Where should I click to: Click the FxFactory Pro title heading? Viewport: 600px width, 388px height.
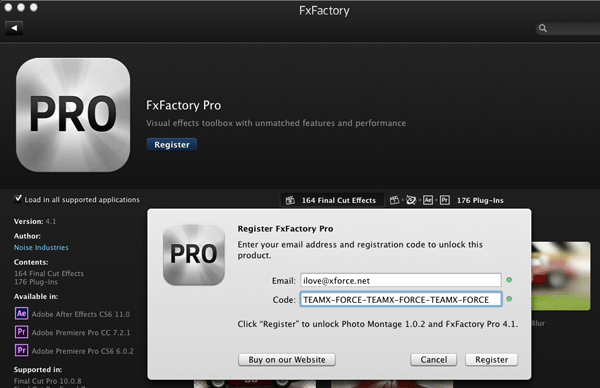(x=184, y=105)
